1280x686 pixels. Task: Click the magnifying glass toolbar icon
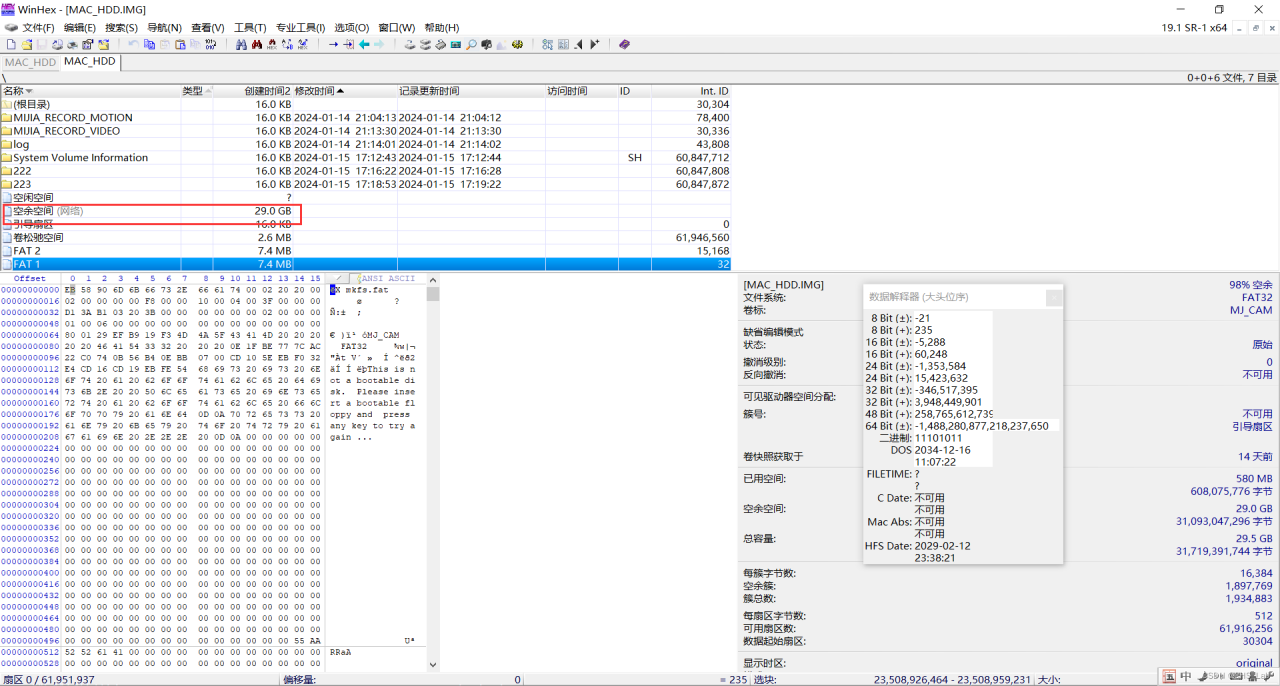[x=471, y=45]
